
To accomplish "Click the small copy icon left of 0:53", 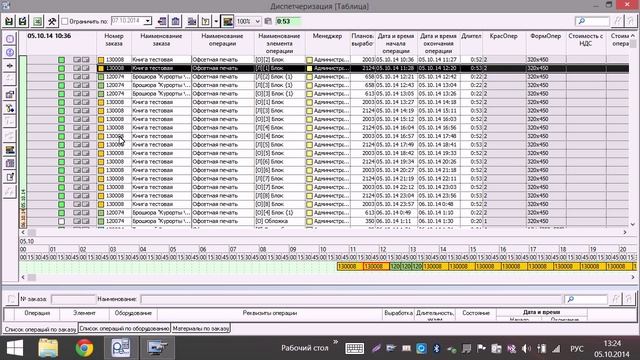I will click(268, 21).
